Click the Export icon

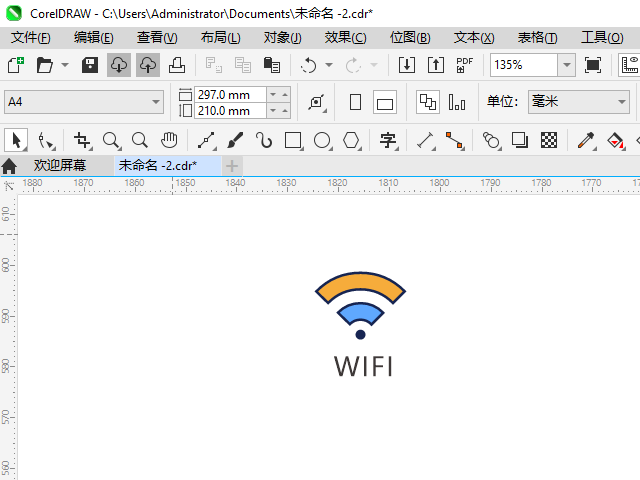click(x=436, y=65)
